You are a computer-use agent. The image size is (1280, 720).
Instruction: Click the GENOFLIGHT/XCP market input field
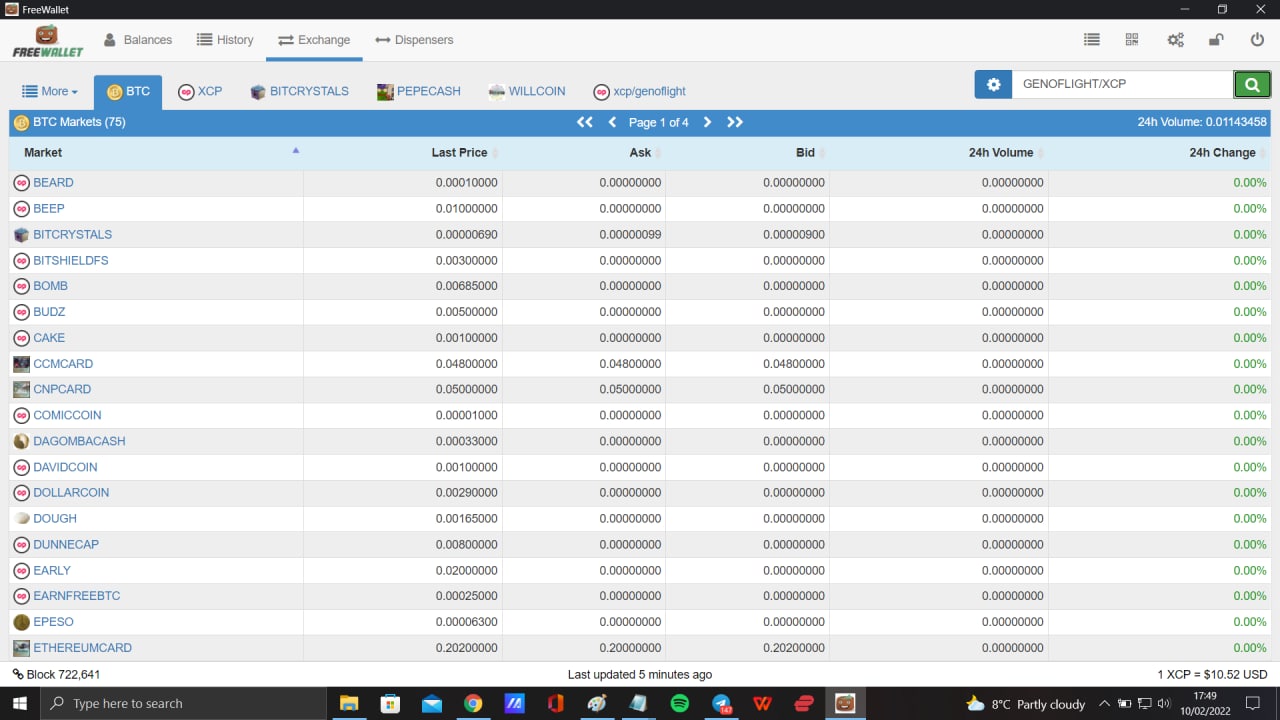pyautogui.click(x=1123, y=85)
